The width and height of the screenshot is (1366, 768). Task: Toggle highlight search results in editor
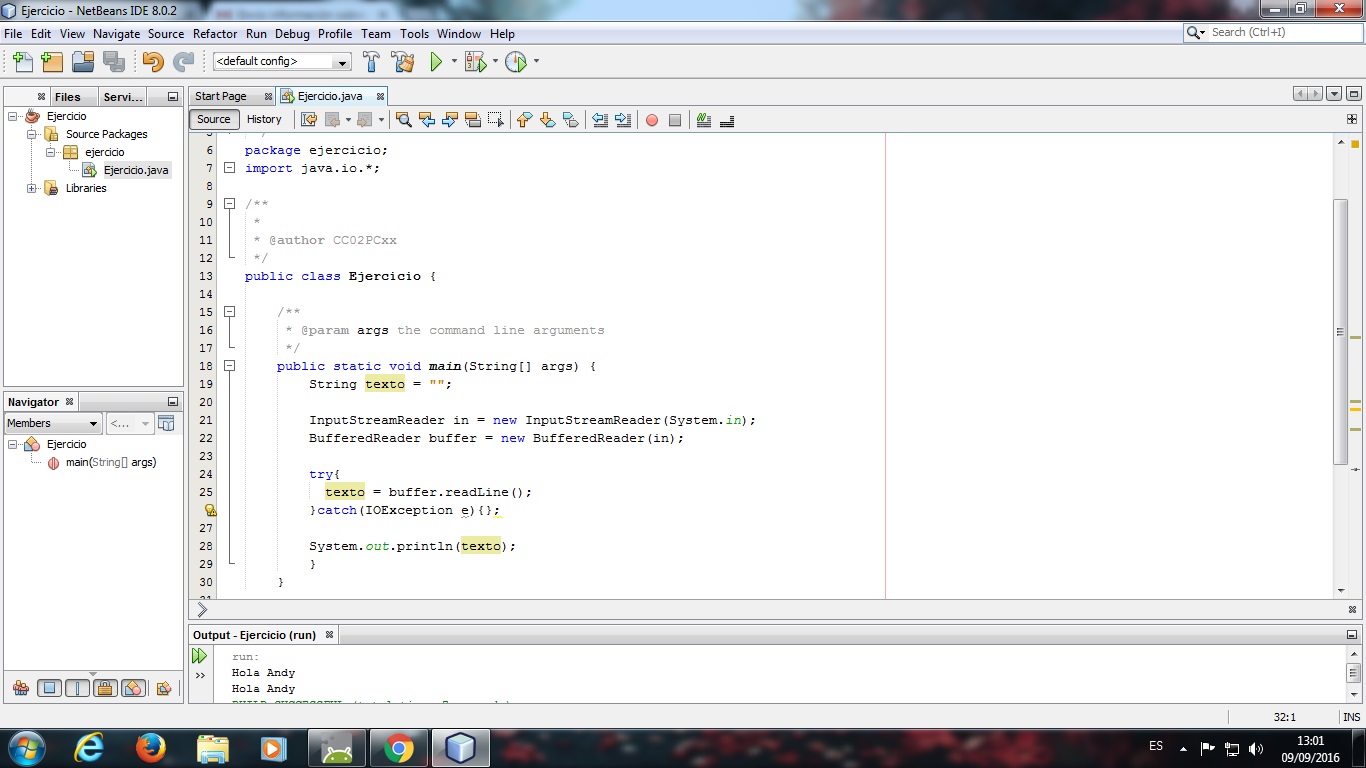click(x=473, y=119)
